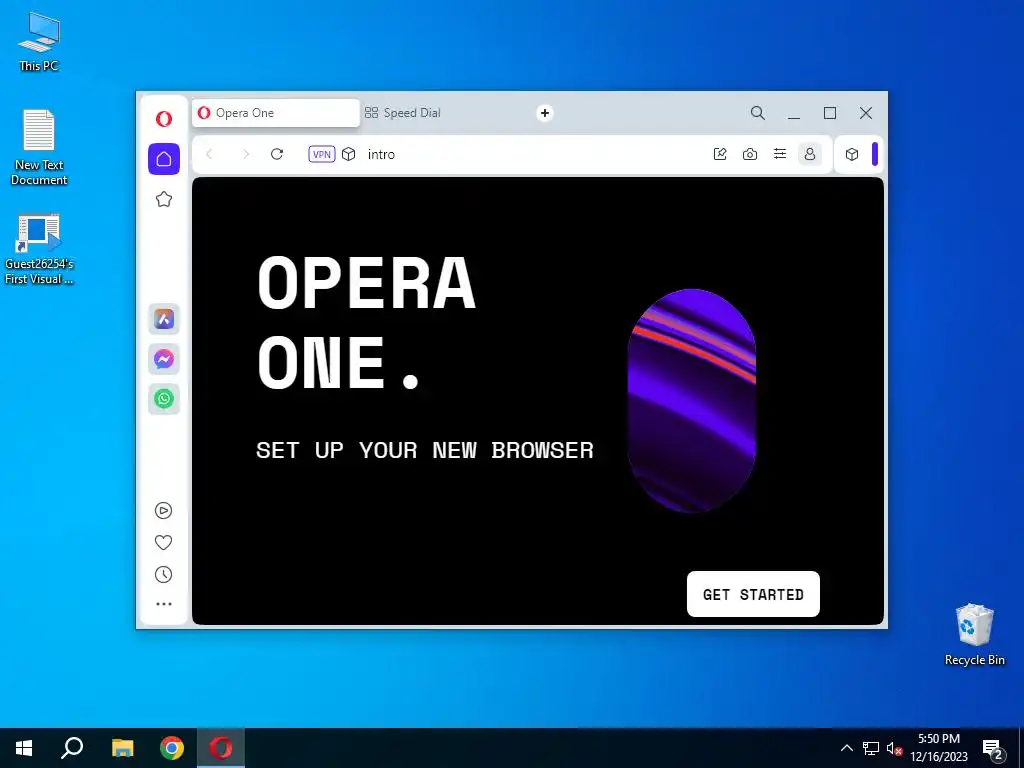Select the Recycle Bin desktop icon
The height and width of the screenshot is (768, 1024).
pos(974,635)
